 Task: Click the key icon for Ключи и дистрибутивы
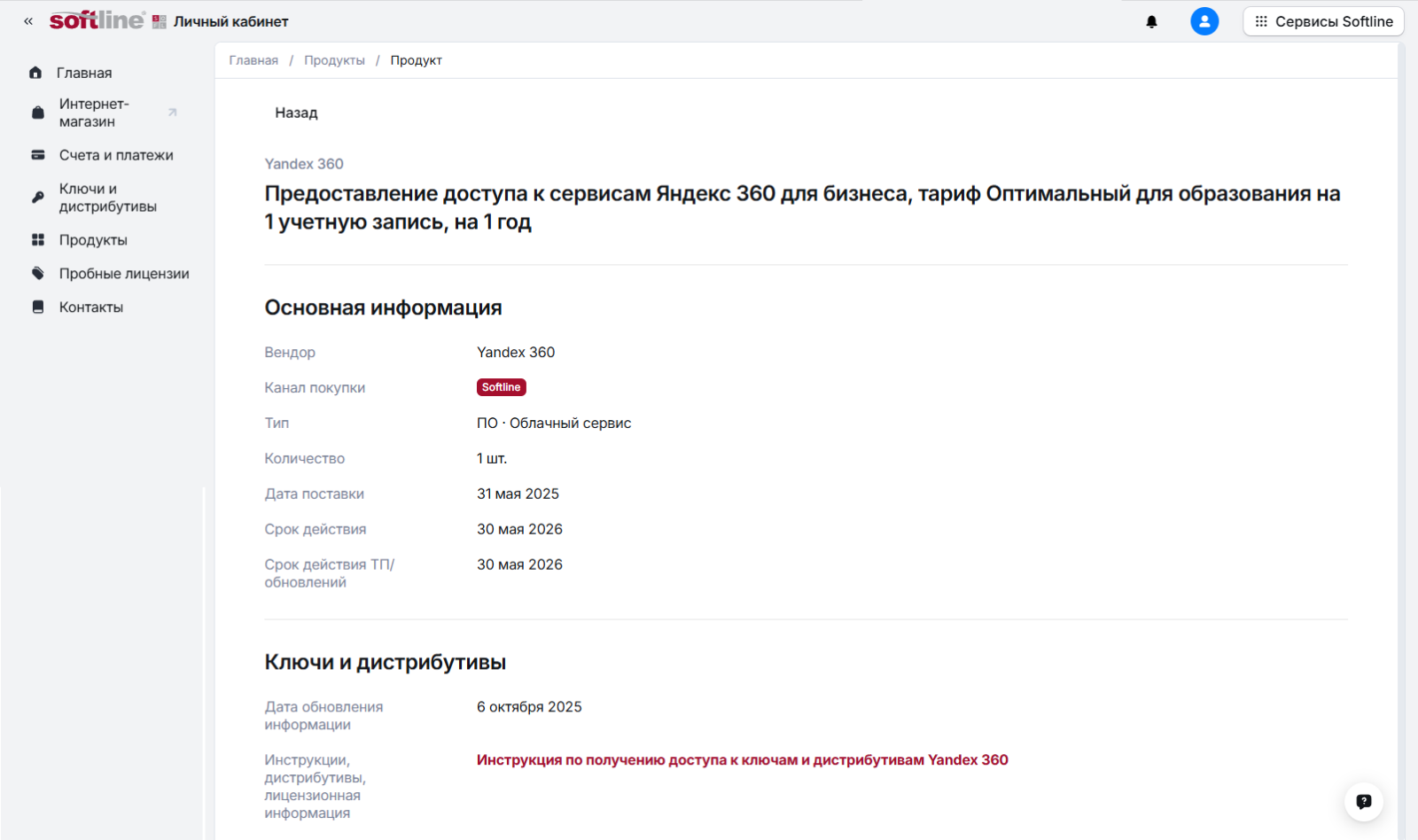click(38, 198)
